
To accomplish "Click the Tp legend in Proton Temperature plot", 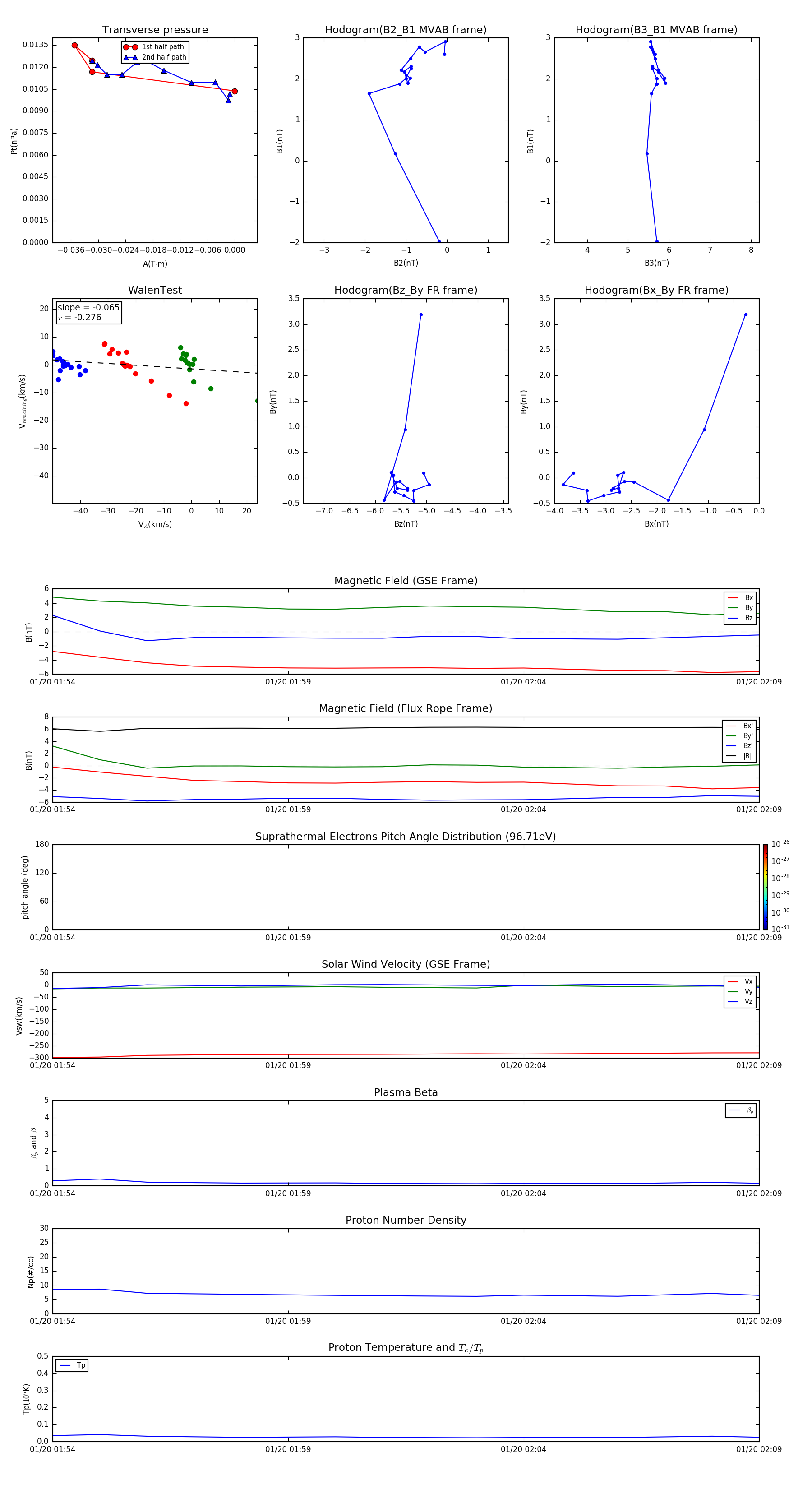I will tap(72, 1365).
